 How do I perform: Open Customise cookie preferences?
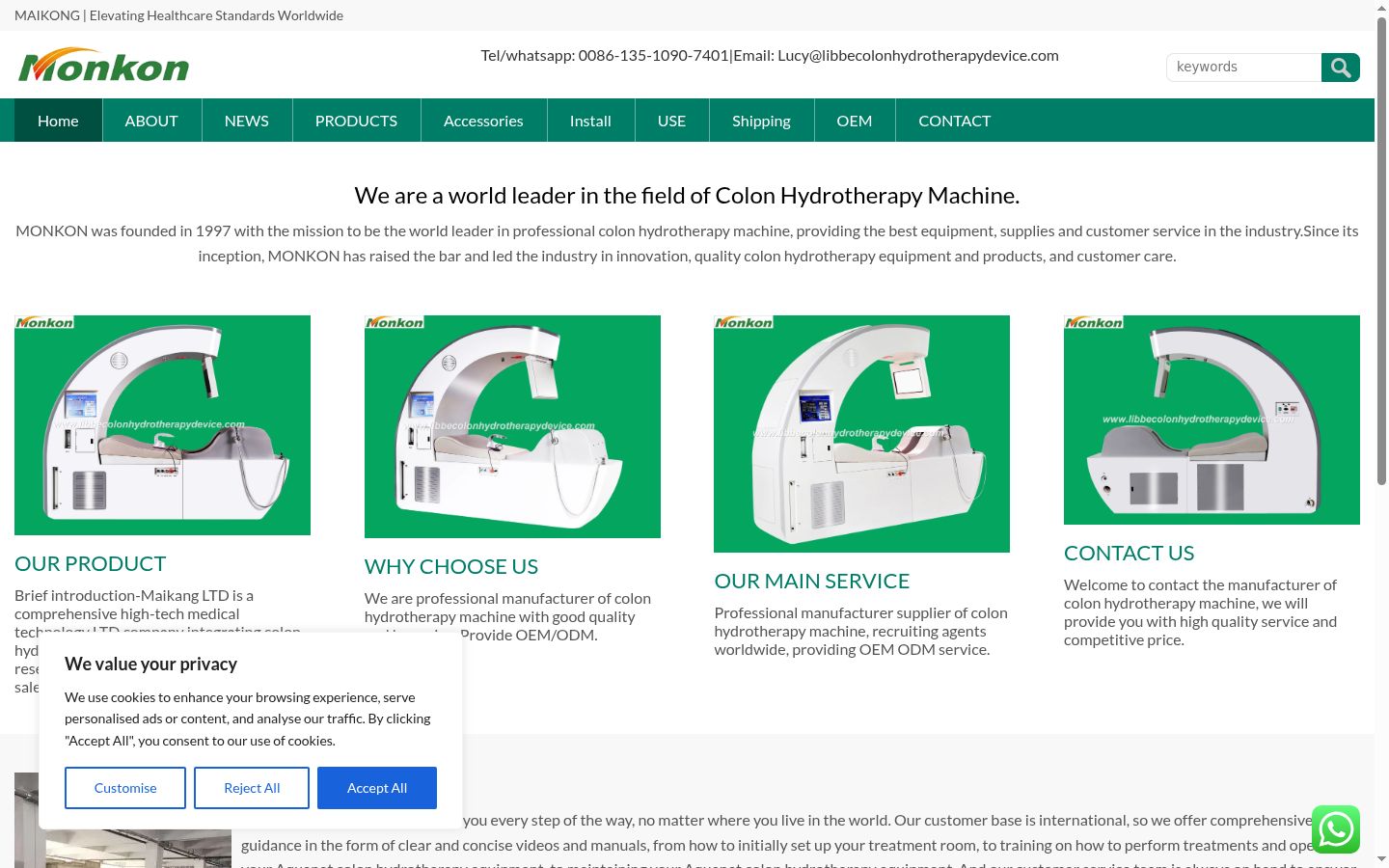125,788
